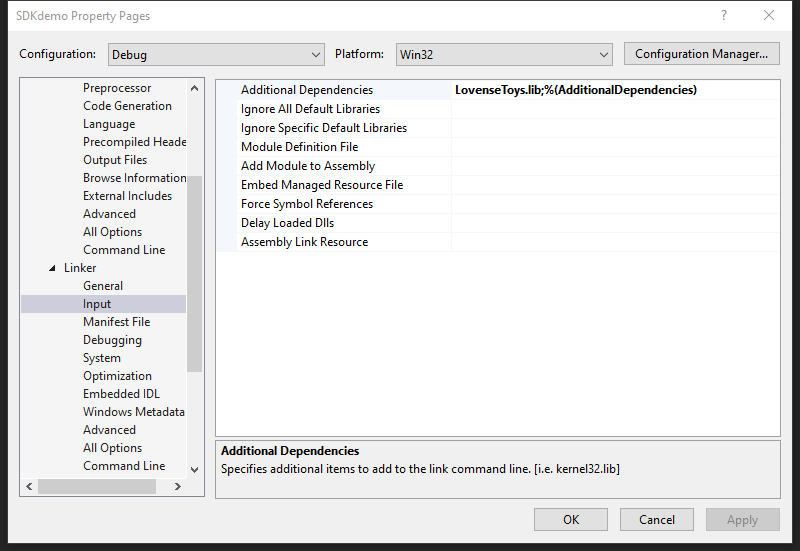Open the Linker Debugging page

pos(112,340)
